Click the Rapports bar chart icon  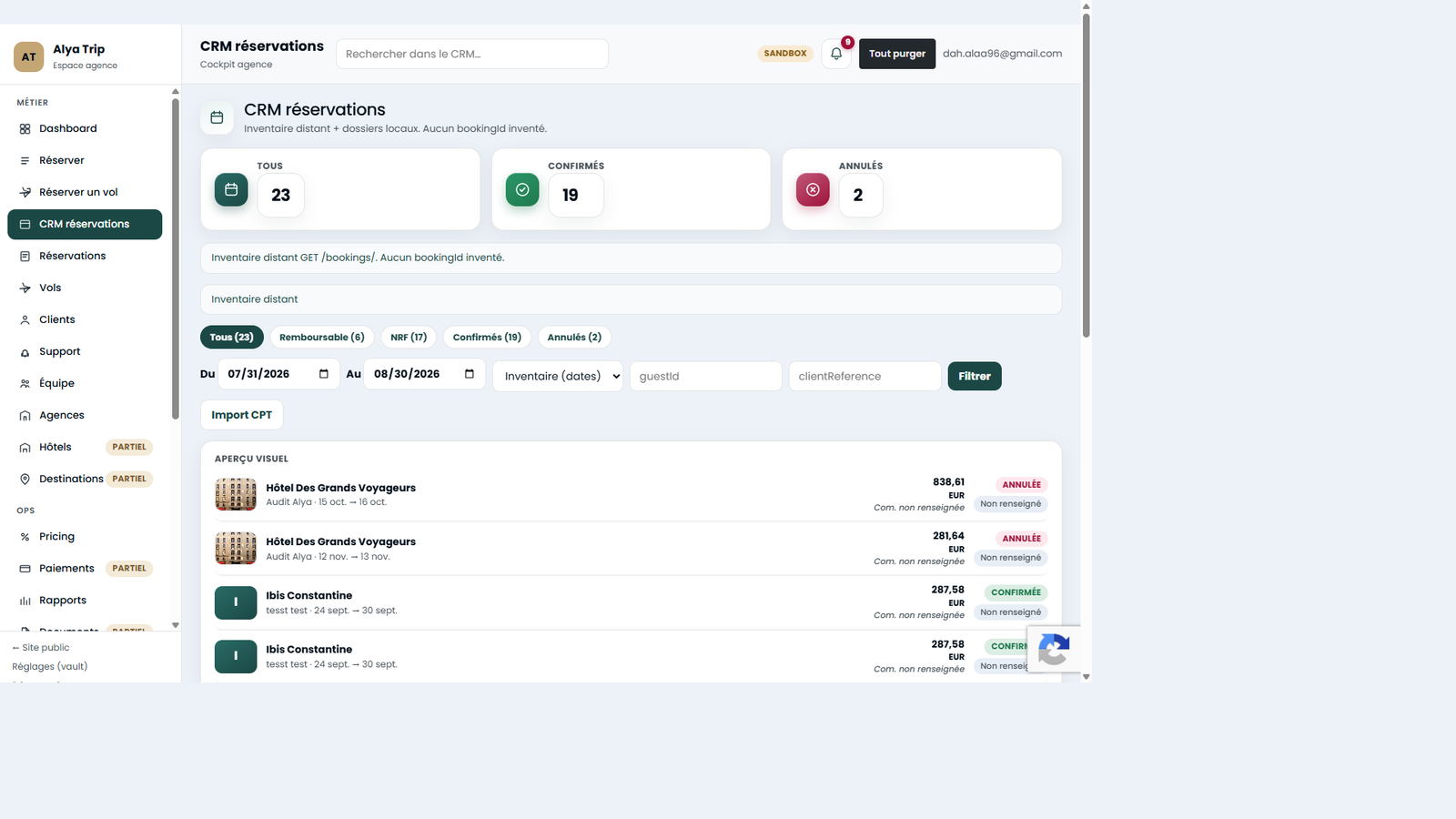tap(25, 601)
